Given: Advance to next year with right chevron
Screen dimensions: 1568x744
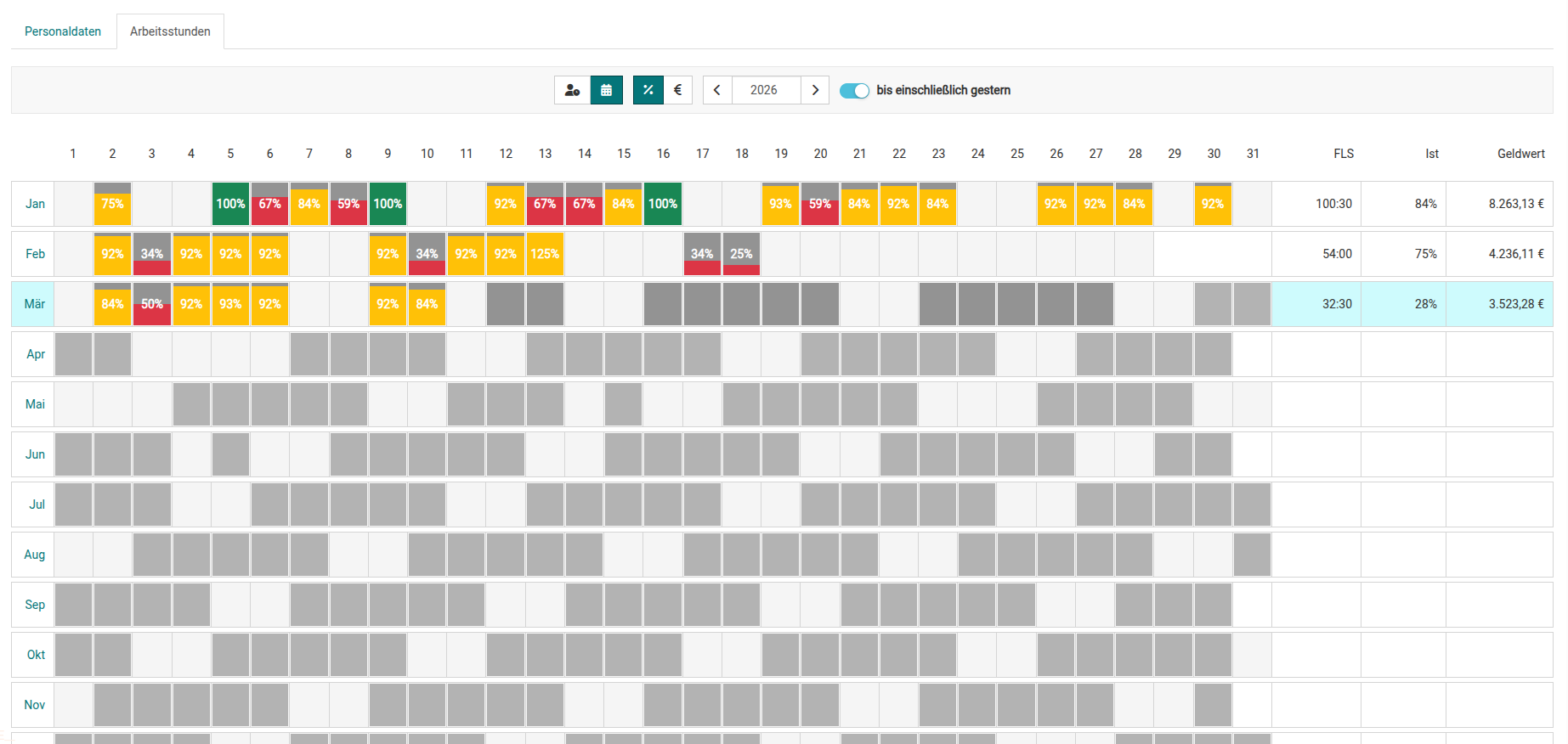Looking at the screenshot, I should [815, 90].
